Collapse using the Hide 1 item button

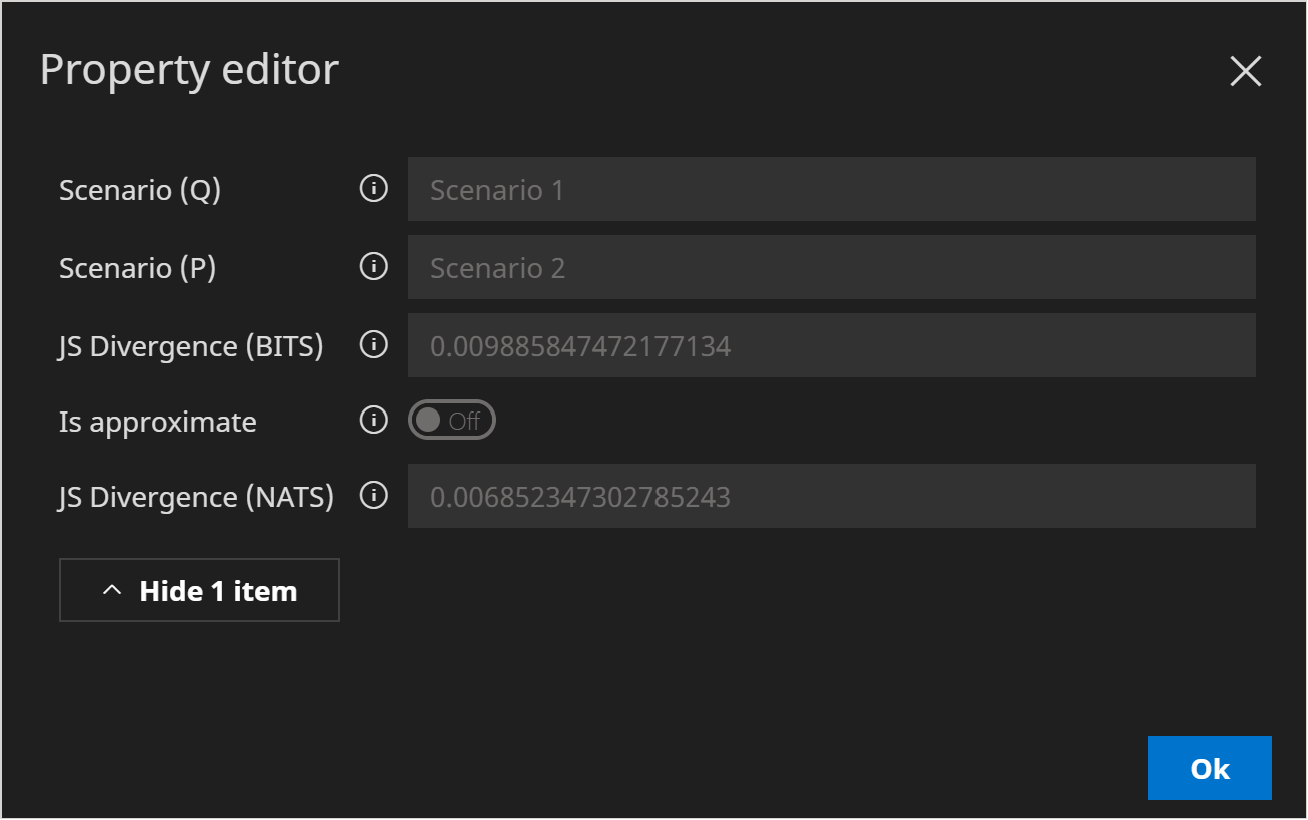click(199, 590)
